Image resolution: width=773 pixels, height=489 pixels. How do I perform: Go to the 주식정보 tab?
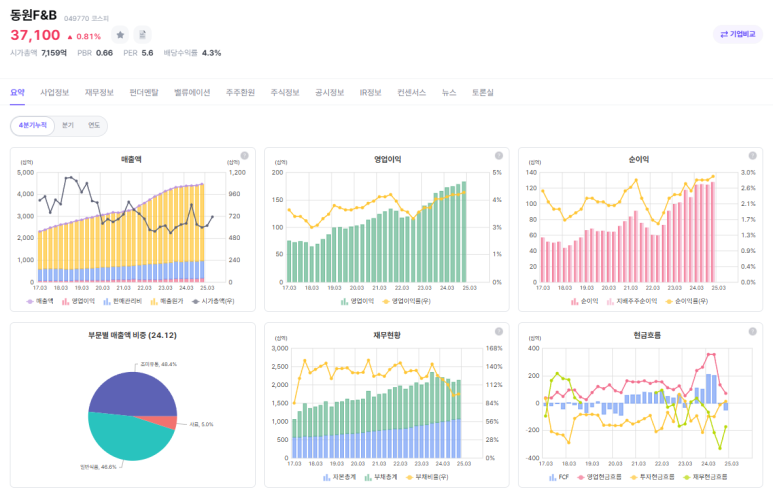(285, 93)
